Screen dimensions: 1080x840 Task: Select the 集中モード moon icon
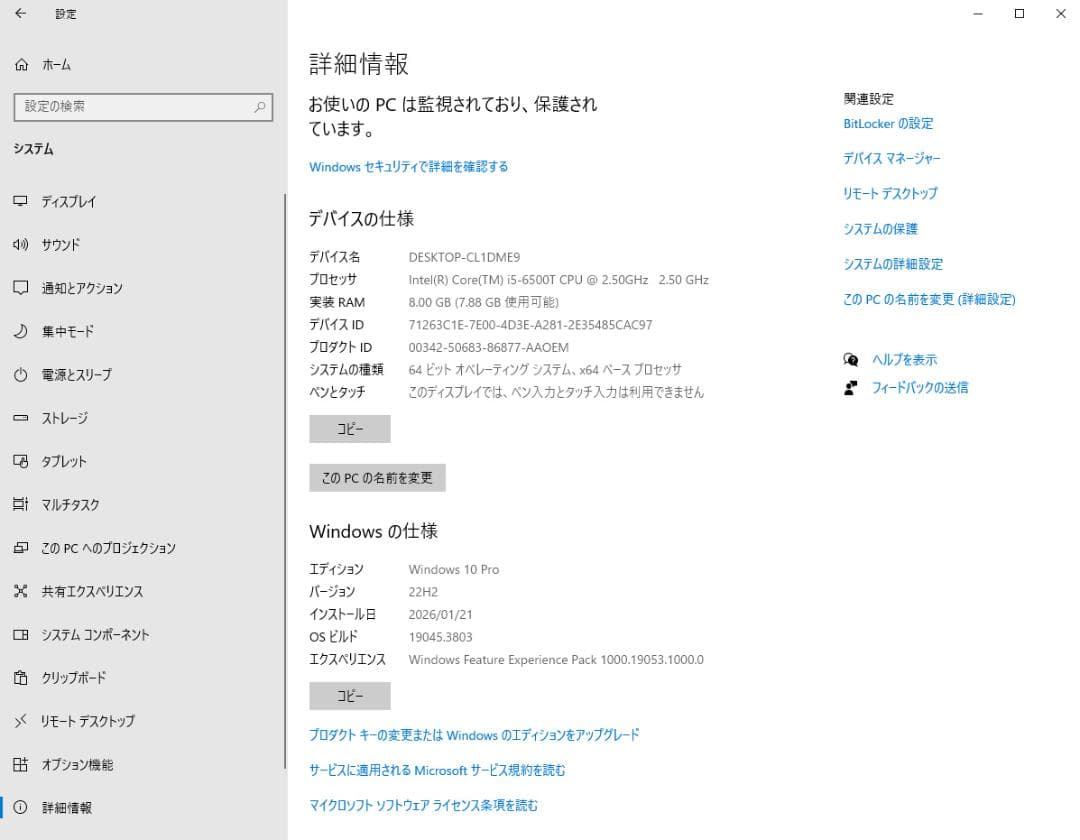21,331
